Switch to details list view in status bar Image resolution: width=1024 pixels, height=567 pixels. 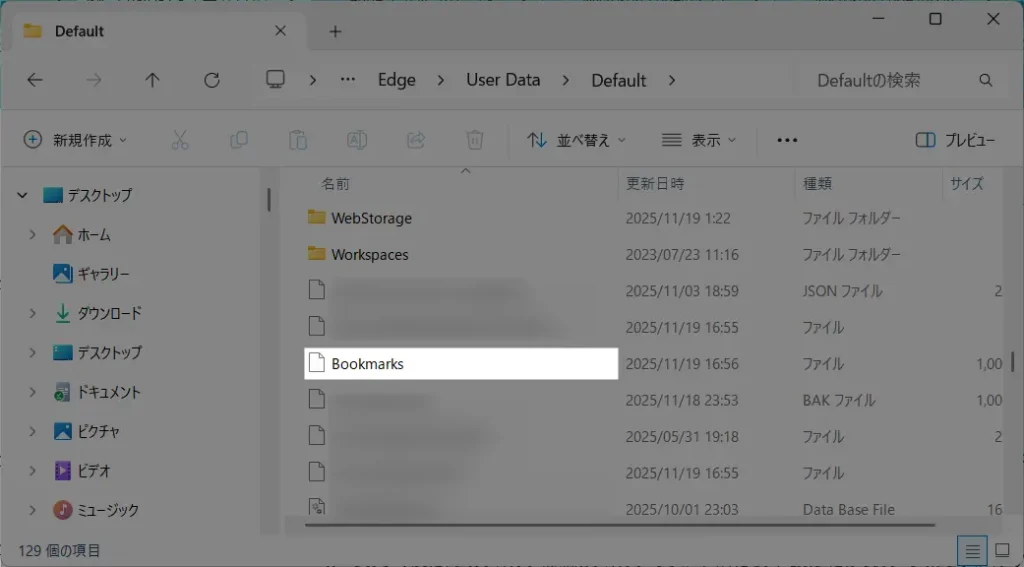(969, 550)
